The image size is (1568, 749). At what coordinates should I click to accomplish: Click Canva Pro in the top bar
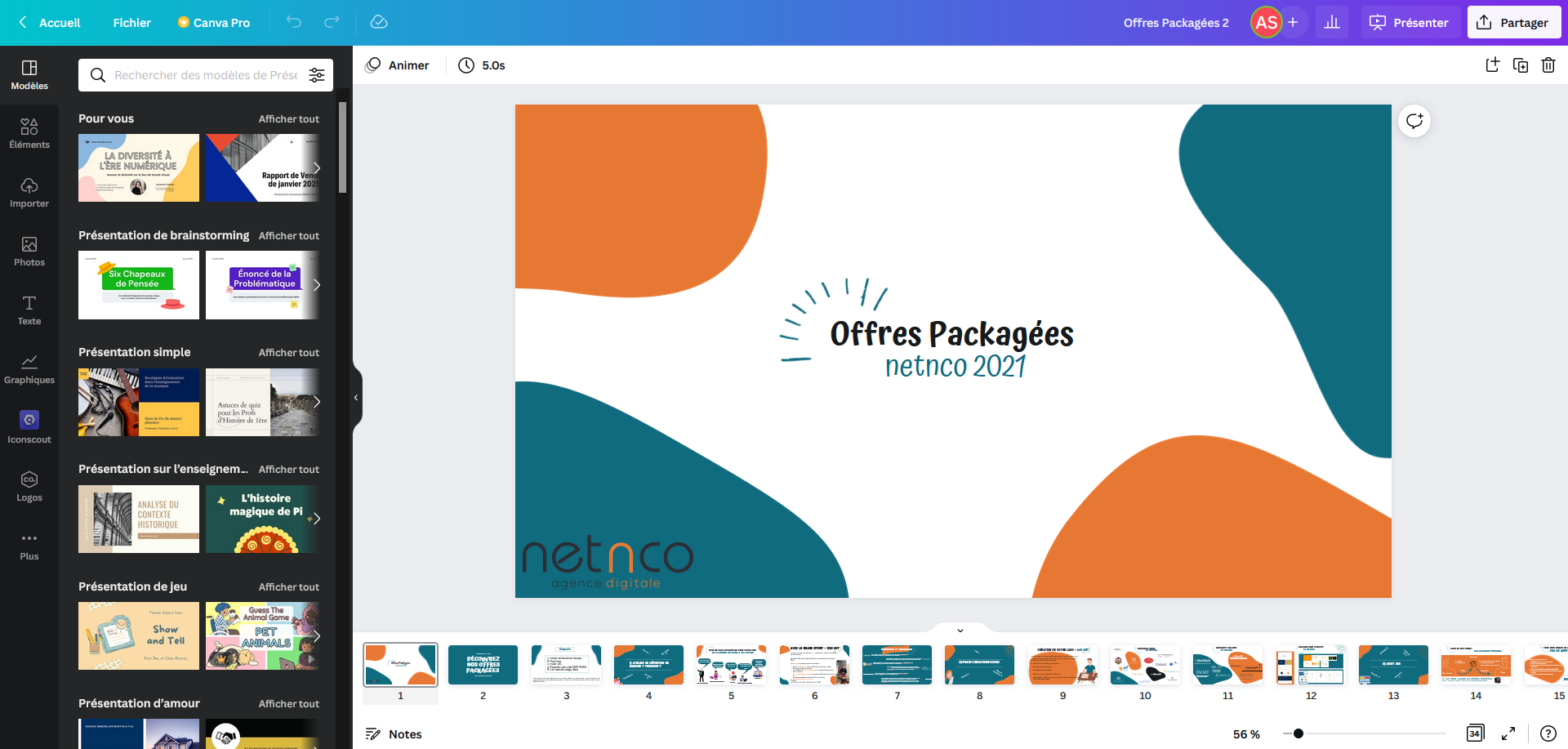(x=214, y=23)
